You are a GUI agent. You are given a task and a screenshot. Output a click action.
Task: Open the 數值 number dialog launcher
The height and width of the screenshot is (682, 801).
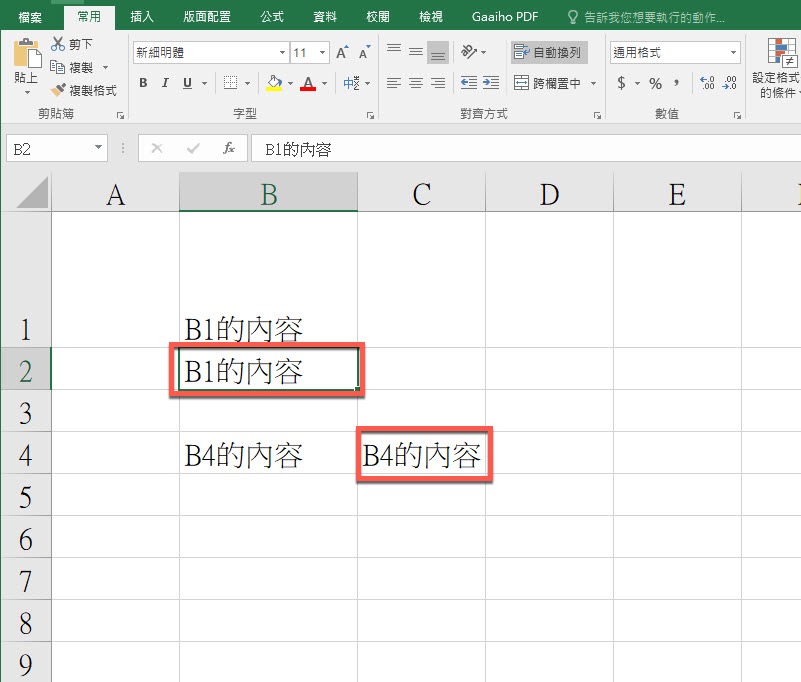[737, 116]
